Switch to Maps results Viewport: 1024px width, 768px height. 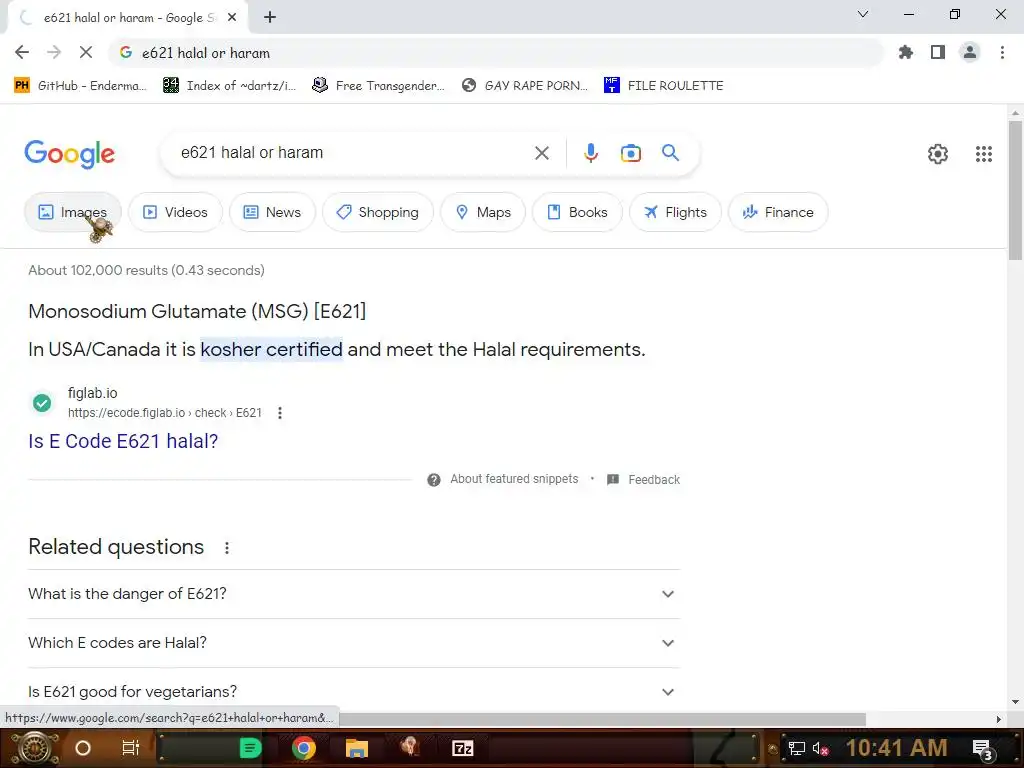click(x=483, y=212)
